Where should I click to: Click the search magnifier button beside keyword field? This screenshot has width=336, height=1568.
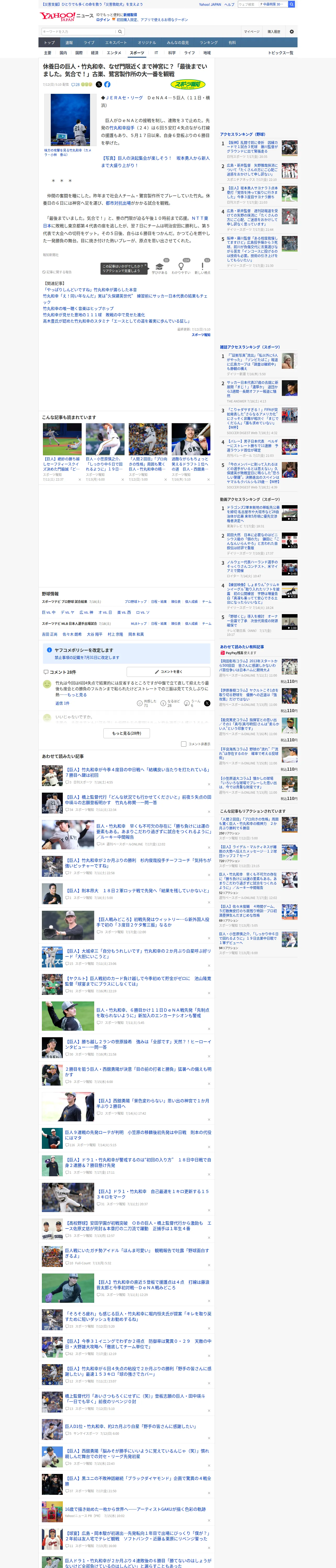click(120, 32)
